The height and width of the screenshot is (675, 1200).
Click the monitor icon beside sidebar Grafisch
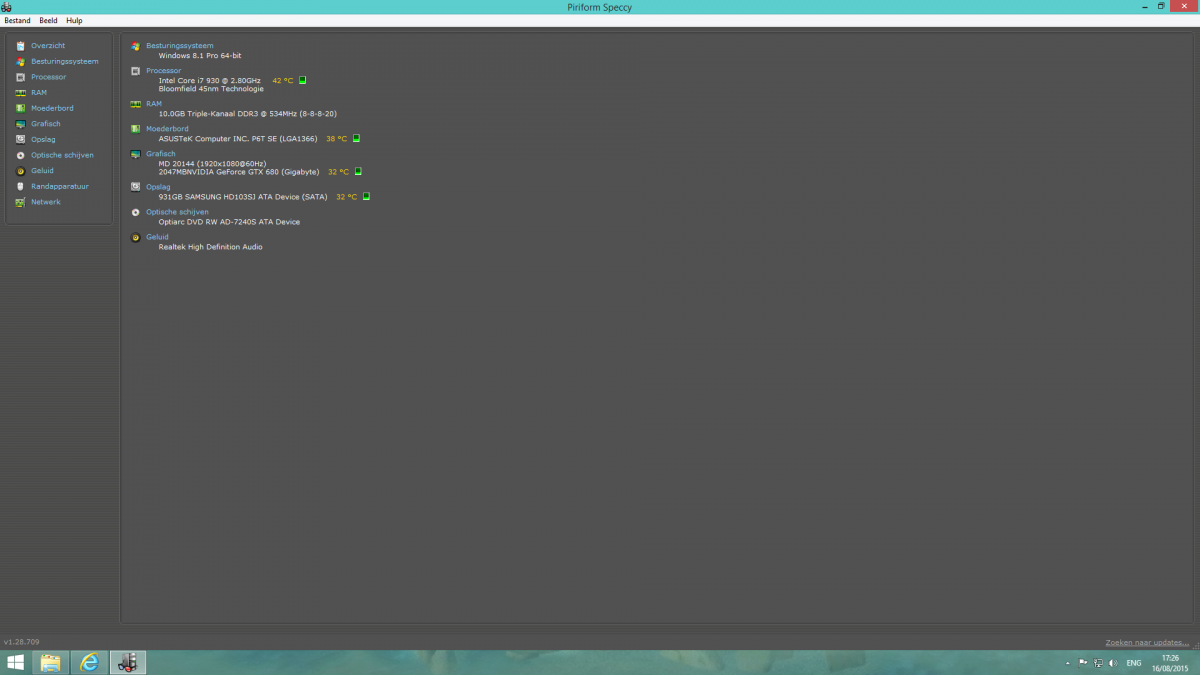(20, 124)
